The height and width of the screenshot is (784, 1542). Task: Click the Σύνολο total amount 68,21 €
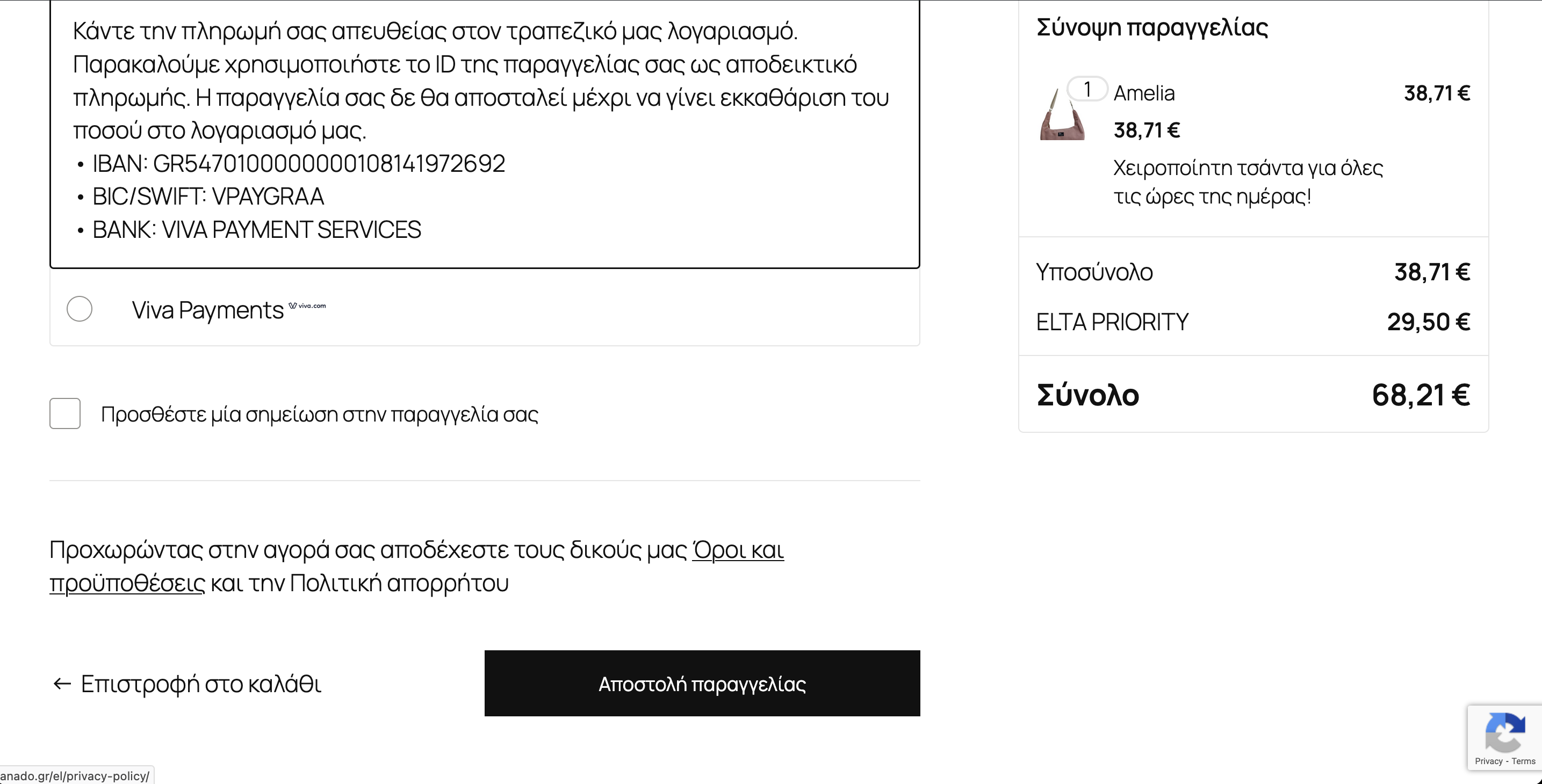coord(1421,395)
